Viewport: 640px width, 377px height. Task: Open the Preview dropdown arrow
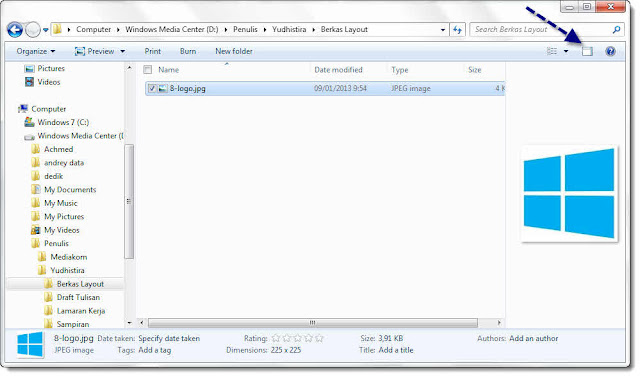pos(122,51)
